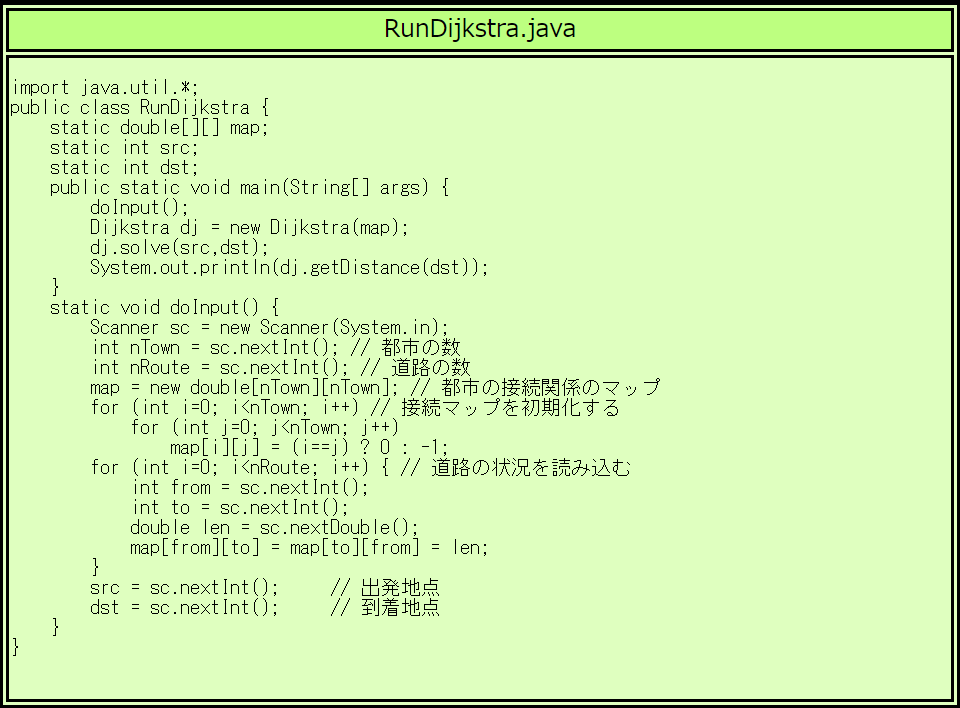Click the dj.solve(src,dst) statement

(180, 247)
